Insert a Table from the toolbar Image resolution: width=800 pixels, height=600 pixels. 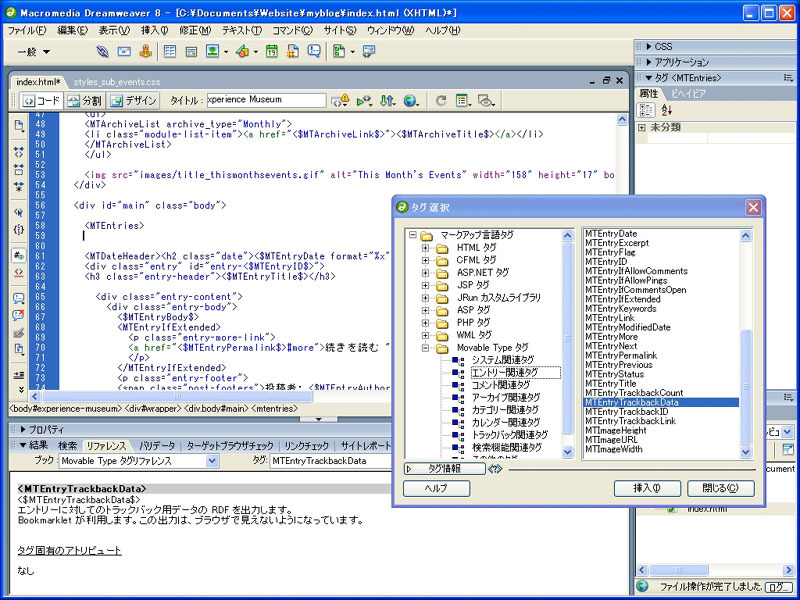[x=170, y=52]
